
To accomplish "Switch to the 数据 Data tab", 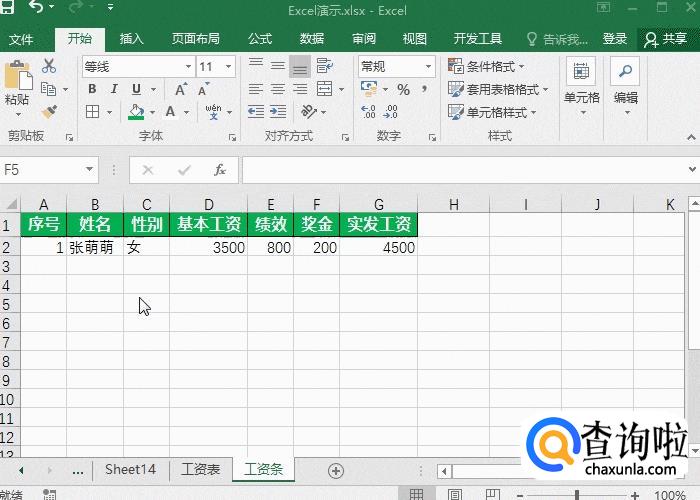I will pyautogui.click(x=312, y=39).
